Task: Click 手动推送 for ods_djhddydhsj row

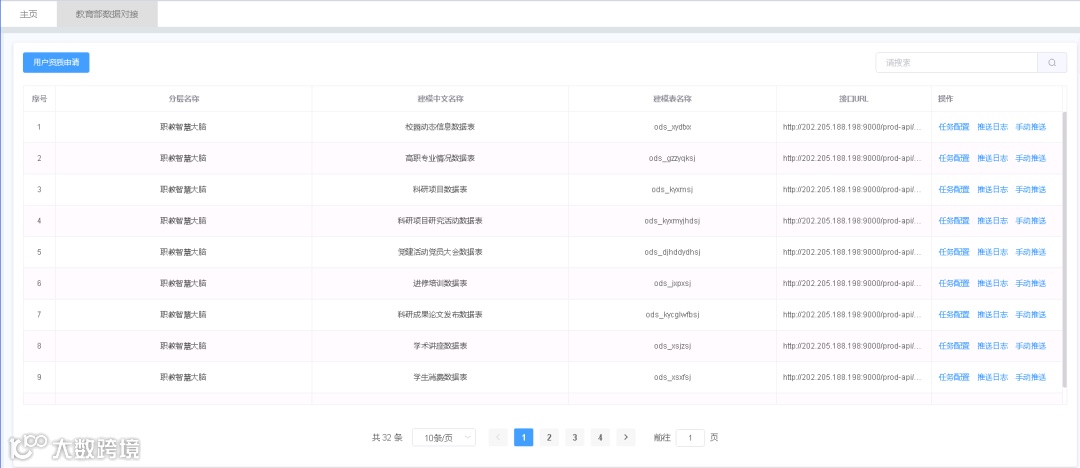Action: pos(1030,252)
